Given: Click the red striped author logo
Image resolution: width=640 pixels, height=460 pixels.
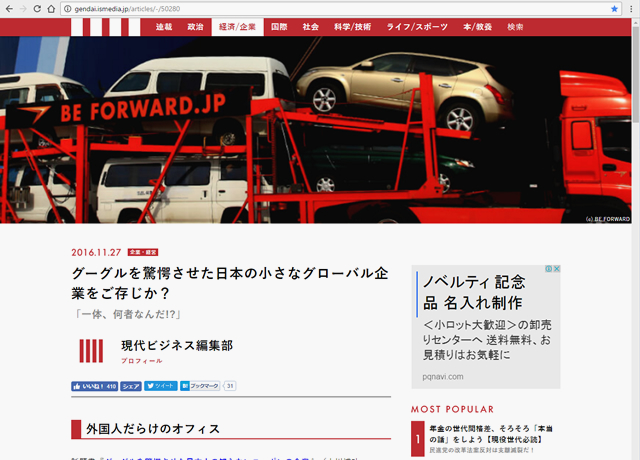Looking at the screenshot, I should click(91, 350).
